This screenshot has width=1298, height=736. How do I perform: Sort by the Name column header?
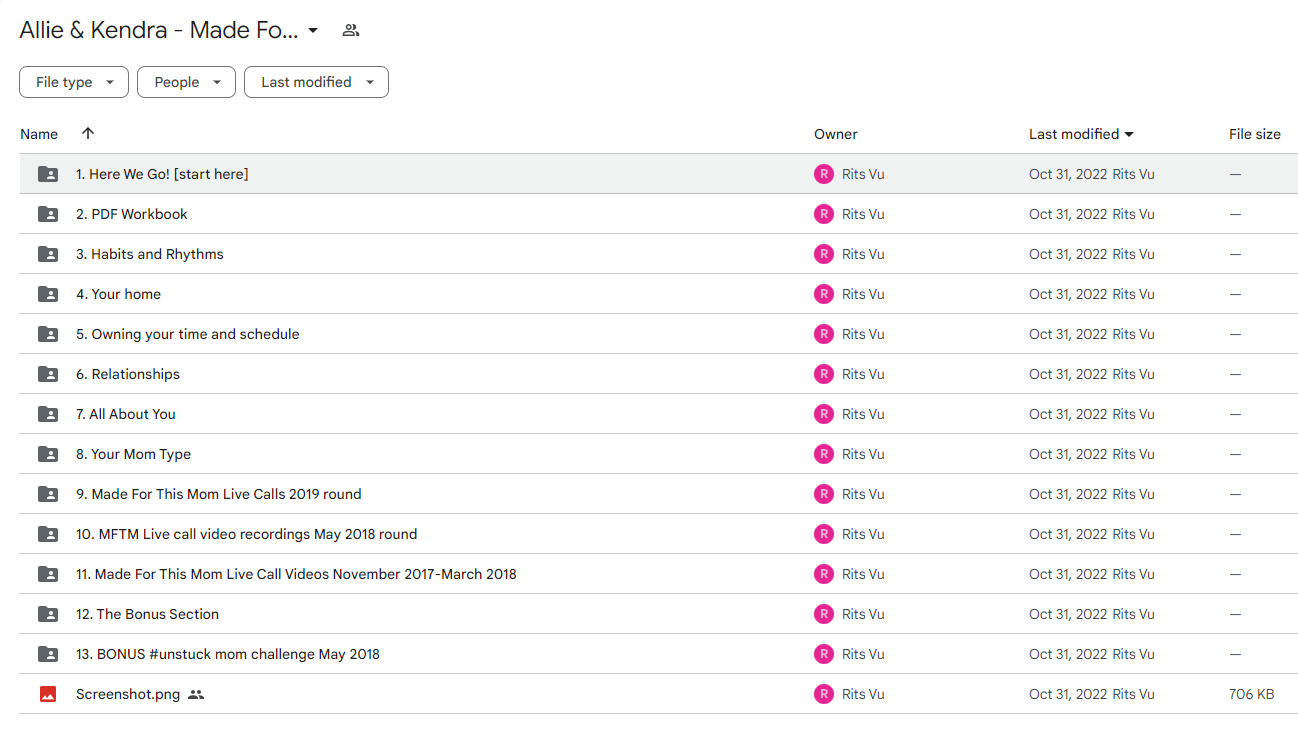[x=39, y=134]
